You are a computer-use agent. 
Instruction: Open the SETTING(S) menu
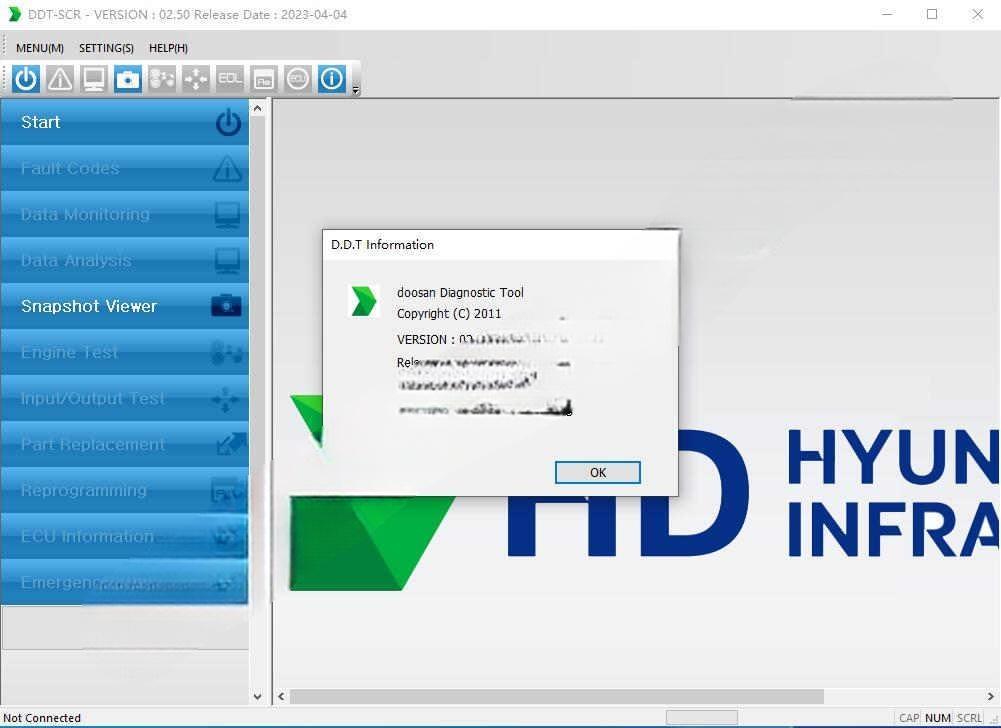[106, 48]
